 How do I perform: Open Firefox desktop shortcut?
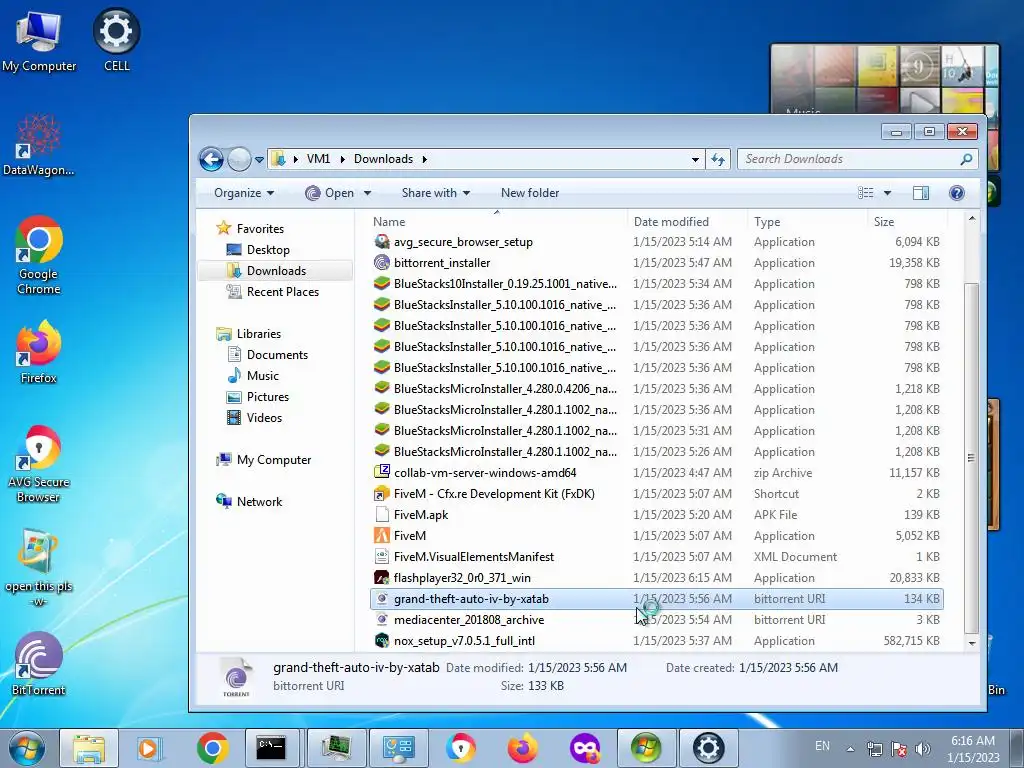click(x=39, y=352)
